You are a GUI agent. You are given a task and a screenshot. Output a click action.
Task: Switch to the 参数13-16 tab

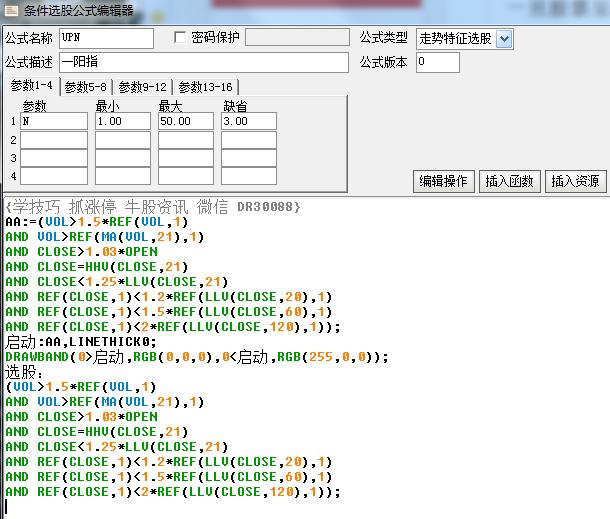[205, 86]
